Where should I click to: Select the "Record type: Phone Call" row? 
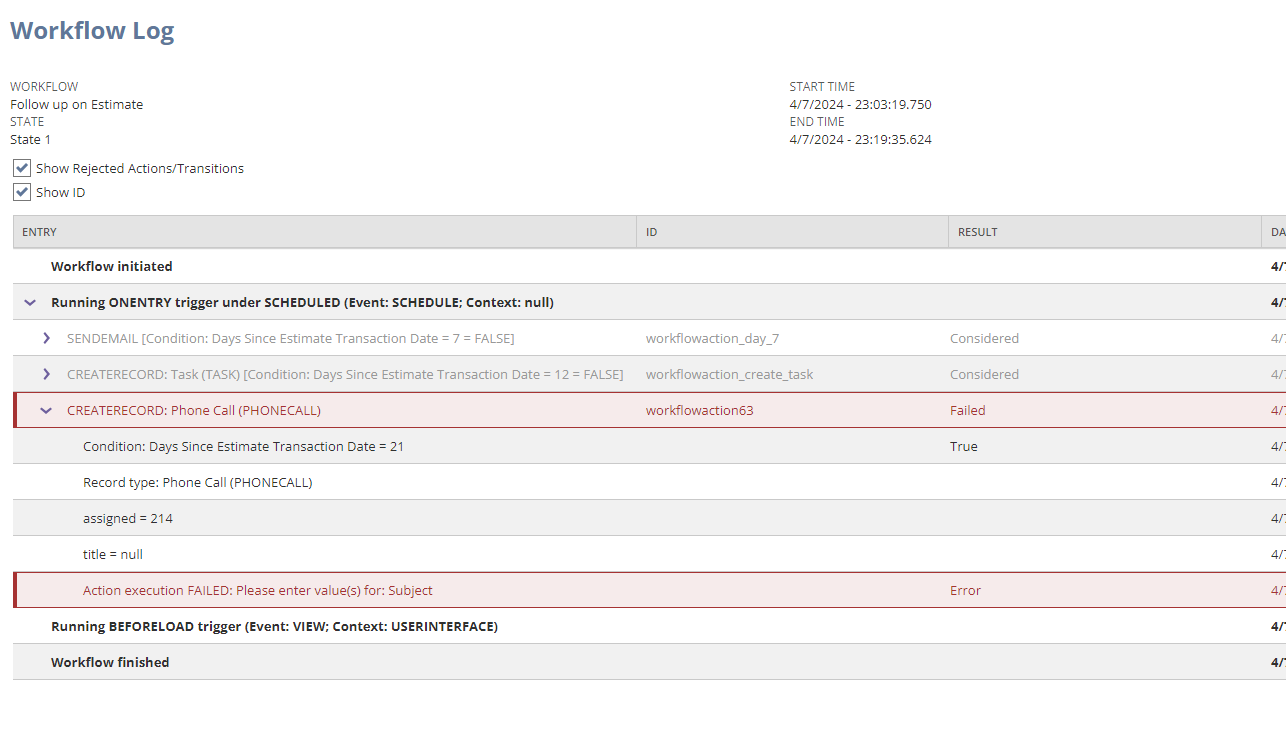coord(197,482)
